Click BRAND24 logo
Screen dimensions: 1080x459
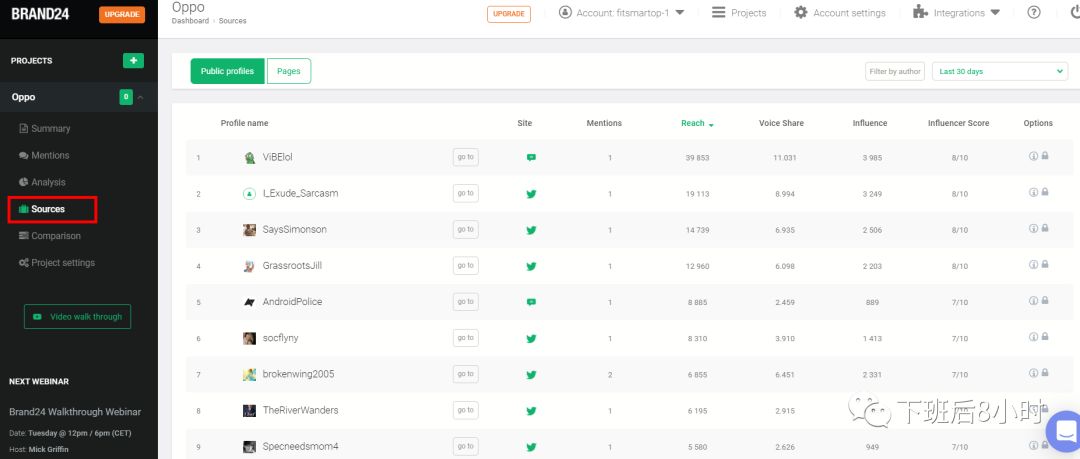(40, 14)
